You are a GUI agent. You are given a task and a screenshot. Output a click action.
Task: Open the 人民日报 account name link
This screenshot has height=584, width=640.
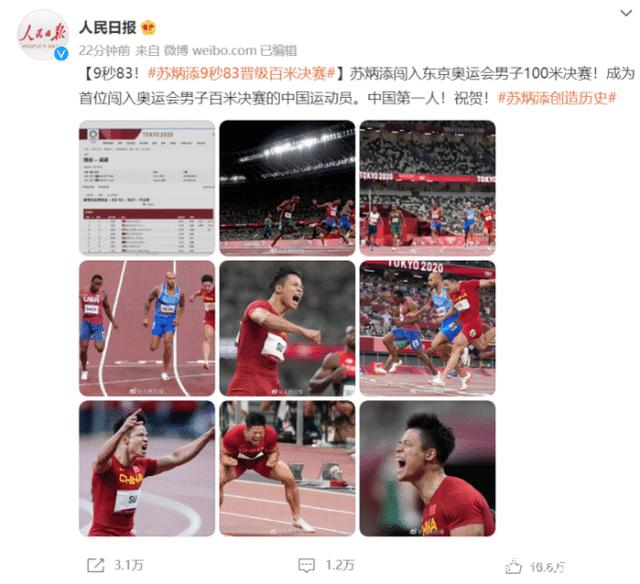[x=108, y=28]
